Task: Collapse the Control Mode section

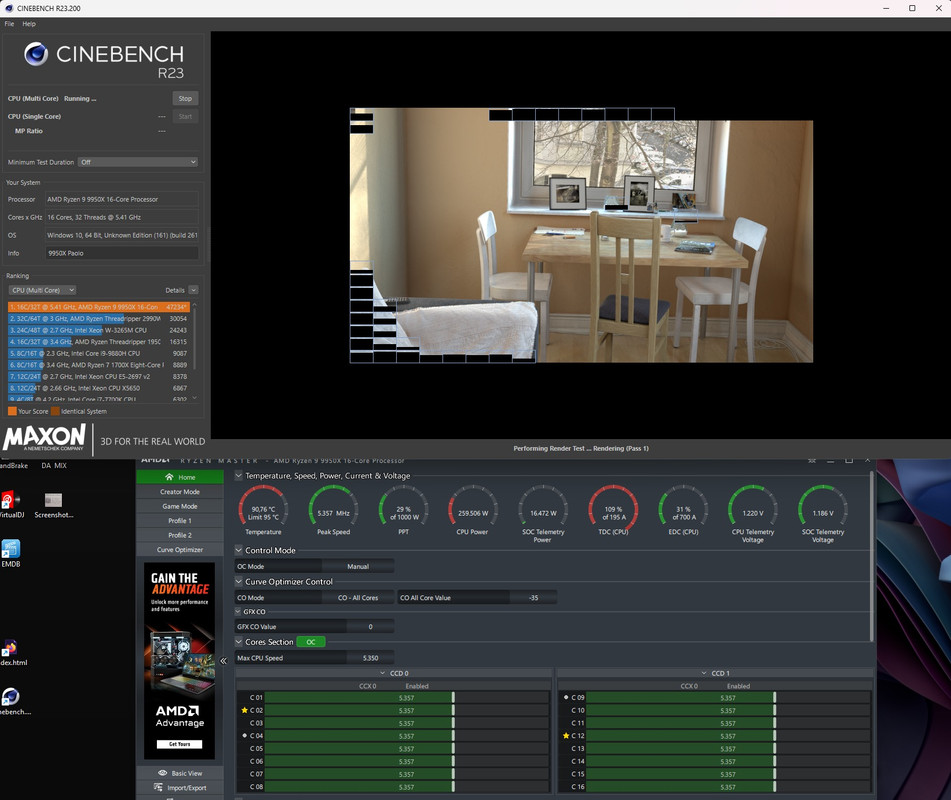Action: pos(239,550)
